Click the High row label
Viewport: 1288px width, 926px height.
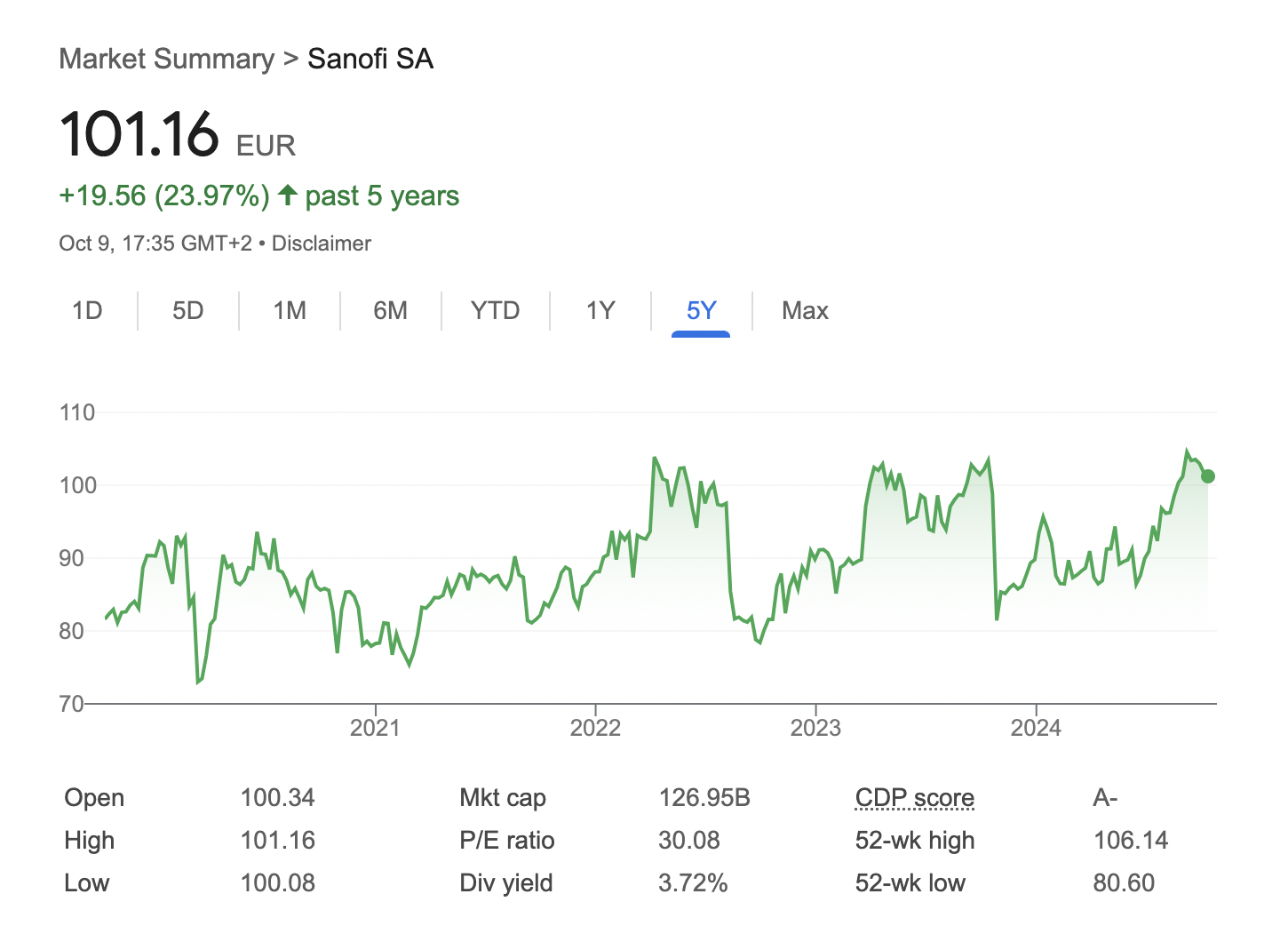tap(89, 841)
